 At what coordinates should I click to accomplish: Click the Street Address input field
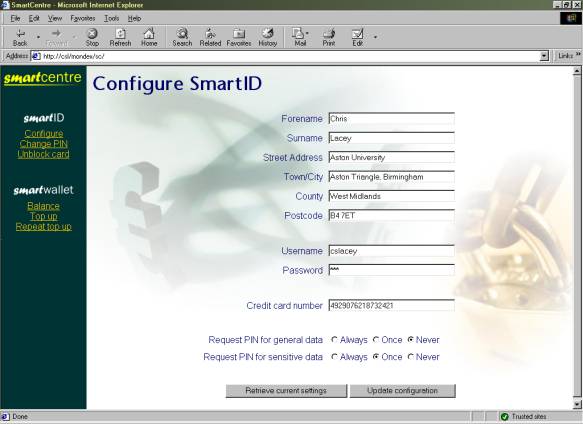(x=392, y=157)
